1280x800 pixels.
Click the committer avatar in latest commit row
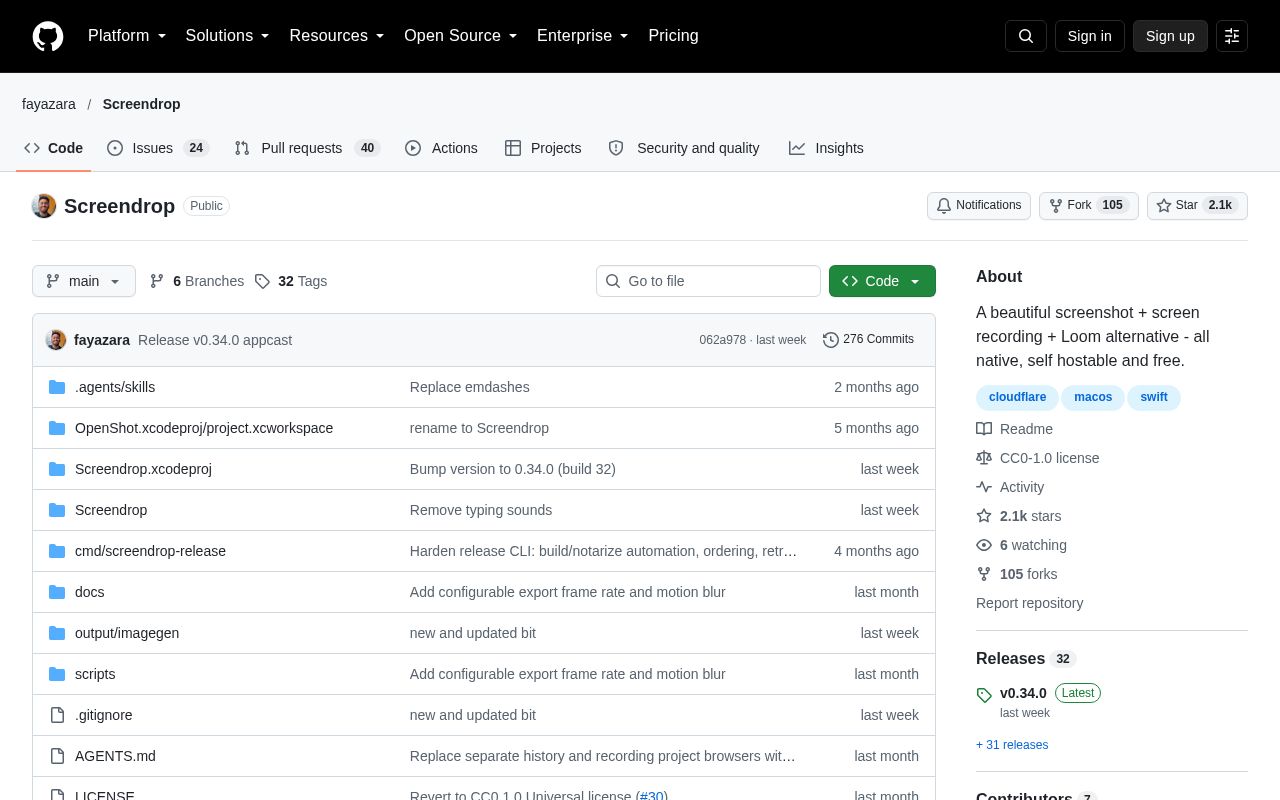[x=56, y=340]
